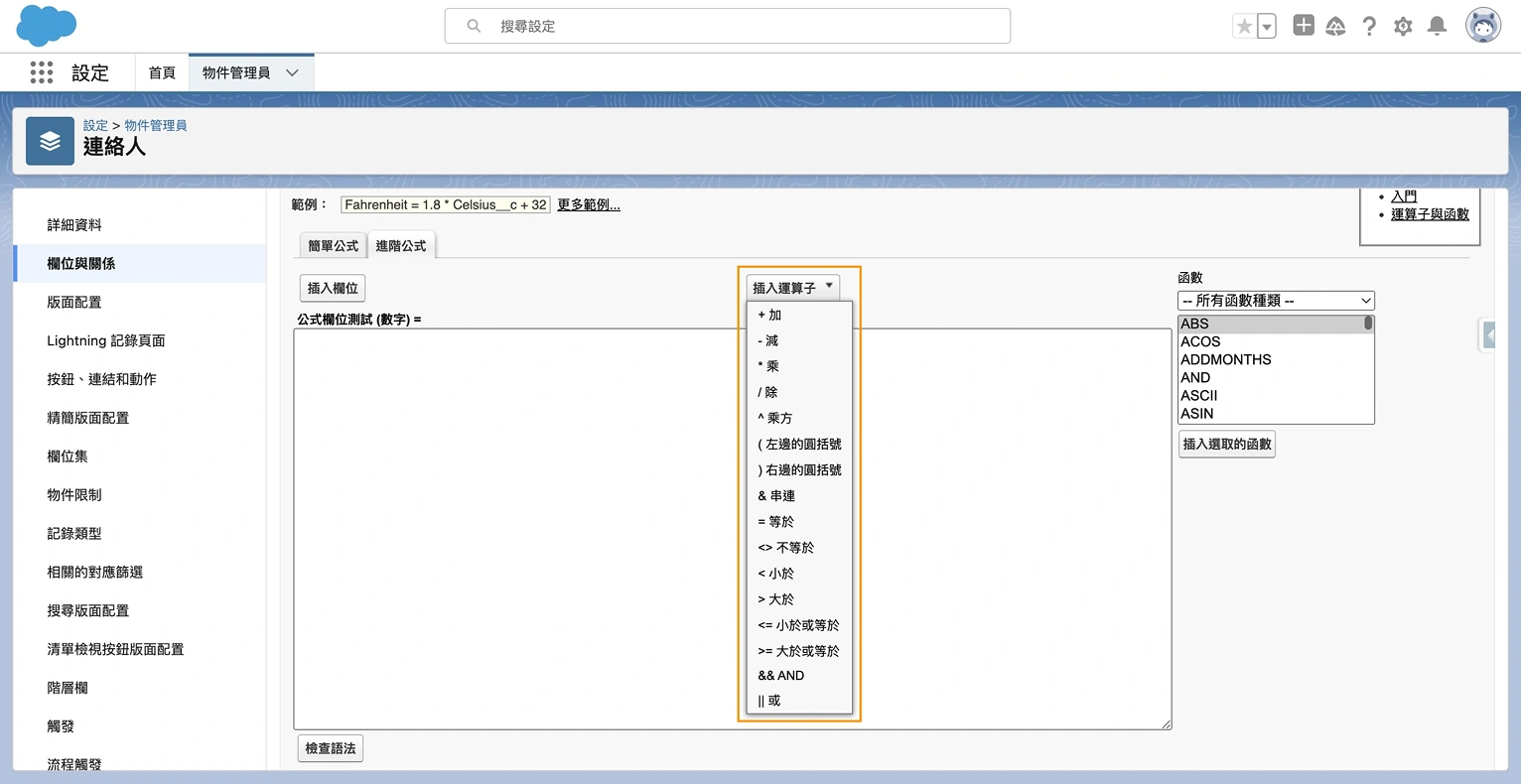
Task: Click the plus icon in the header
Action: pos(1303,25)
